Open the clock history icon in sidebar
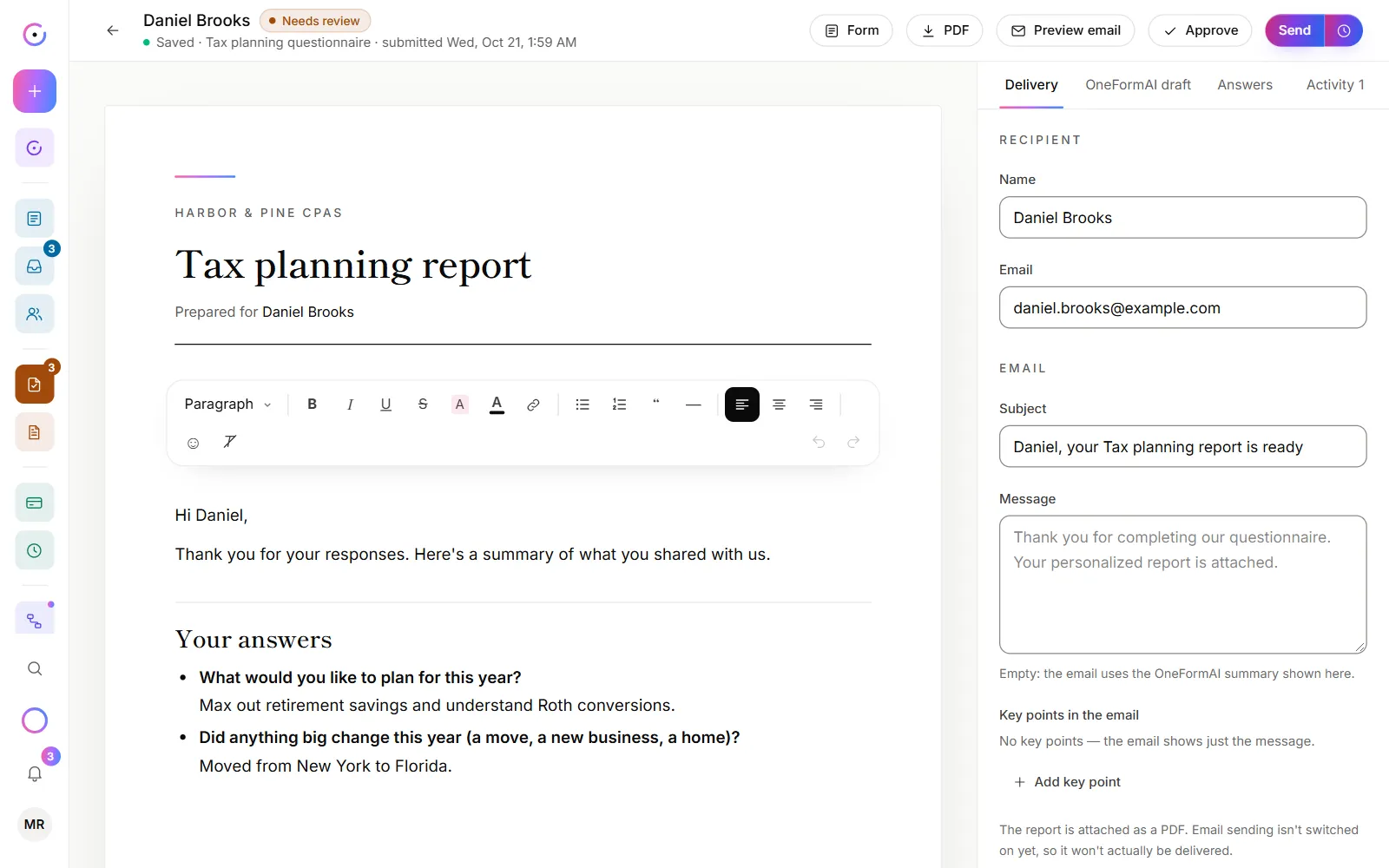Viewport: 1389px width, 868px height. [35, 550]
